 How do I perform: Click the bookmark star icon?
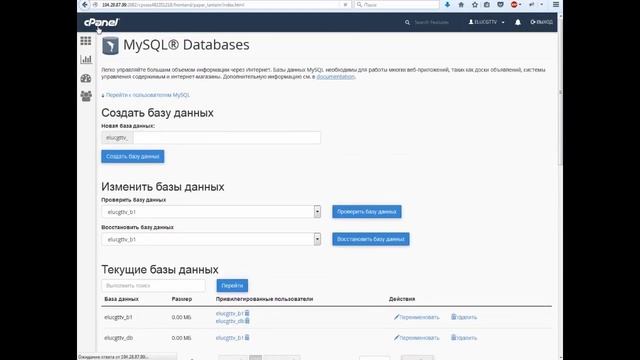[x=474, y=4]
